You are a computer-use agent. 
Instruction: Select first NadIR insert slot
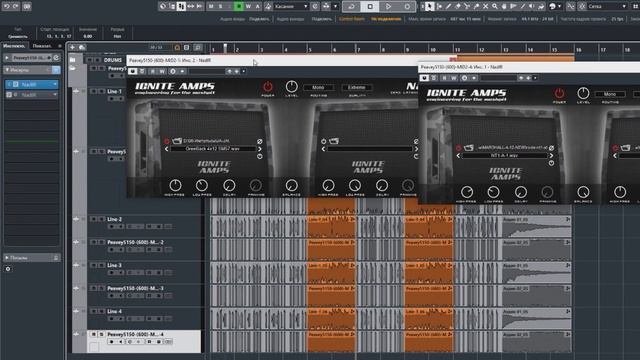tap(31, 84)
